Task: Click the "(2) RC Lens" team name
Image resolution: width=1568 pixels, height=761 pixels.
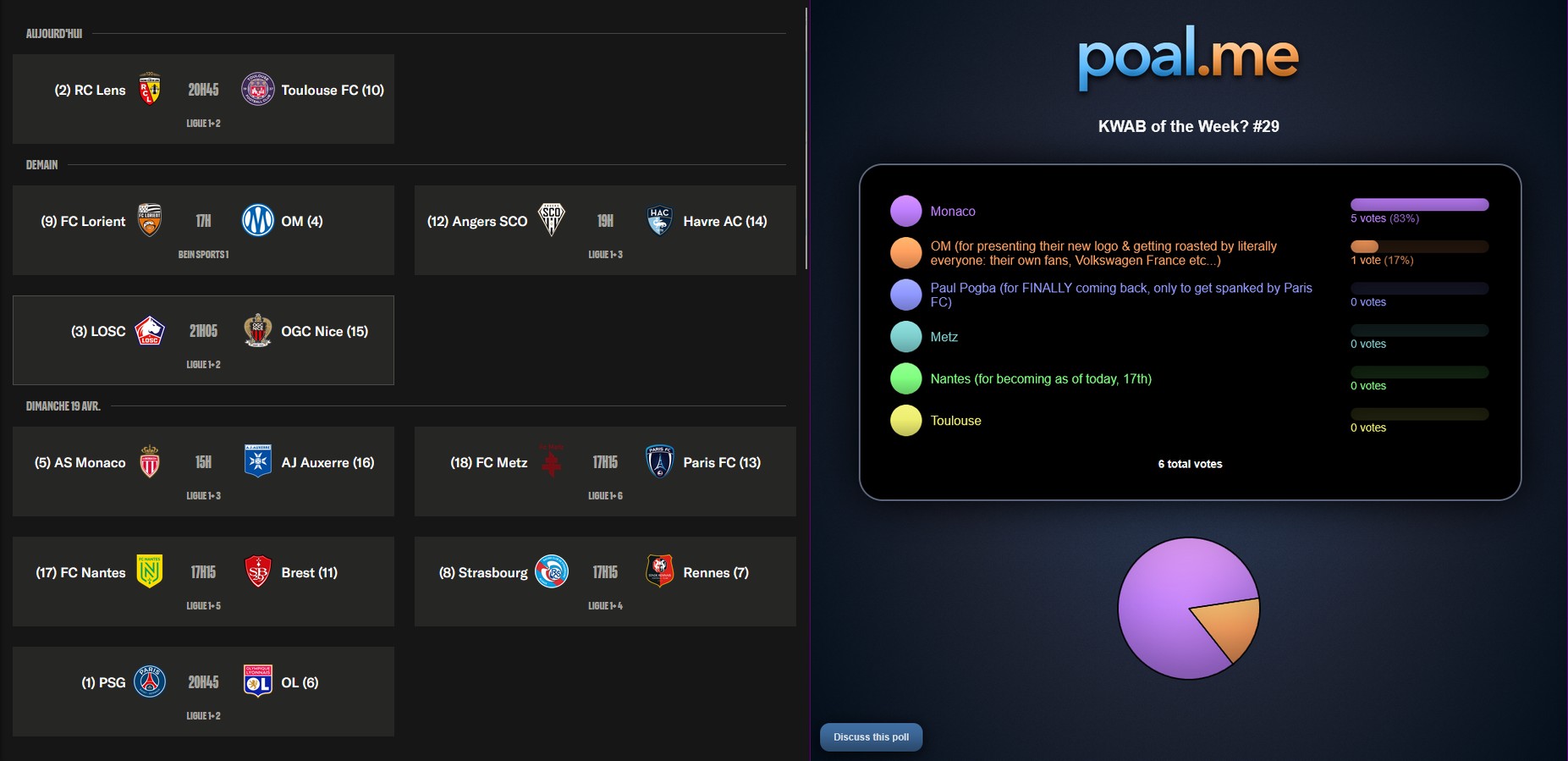Action: 90,90
